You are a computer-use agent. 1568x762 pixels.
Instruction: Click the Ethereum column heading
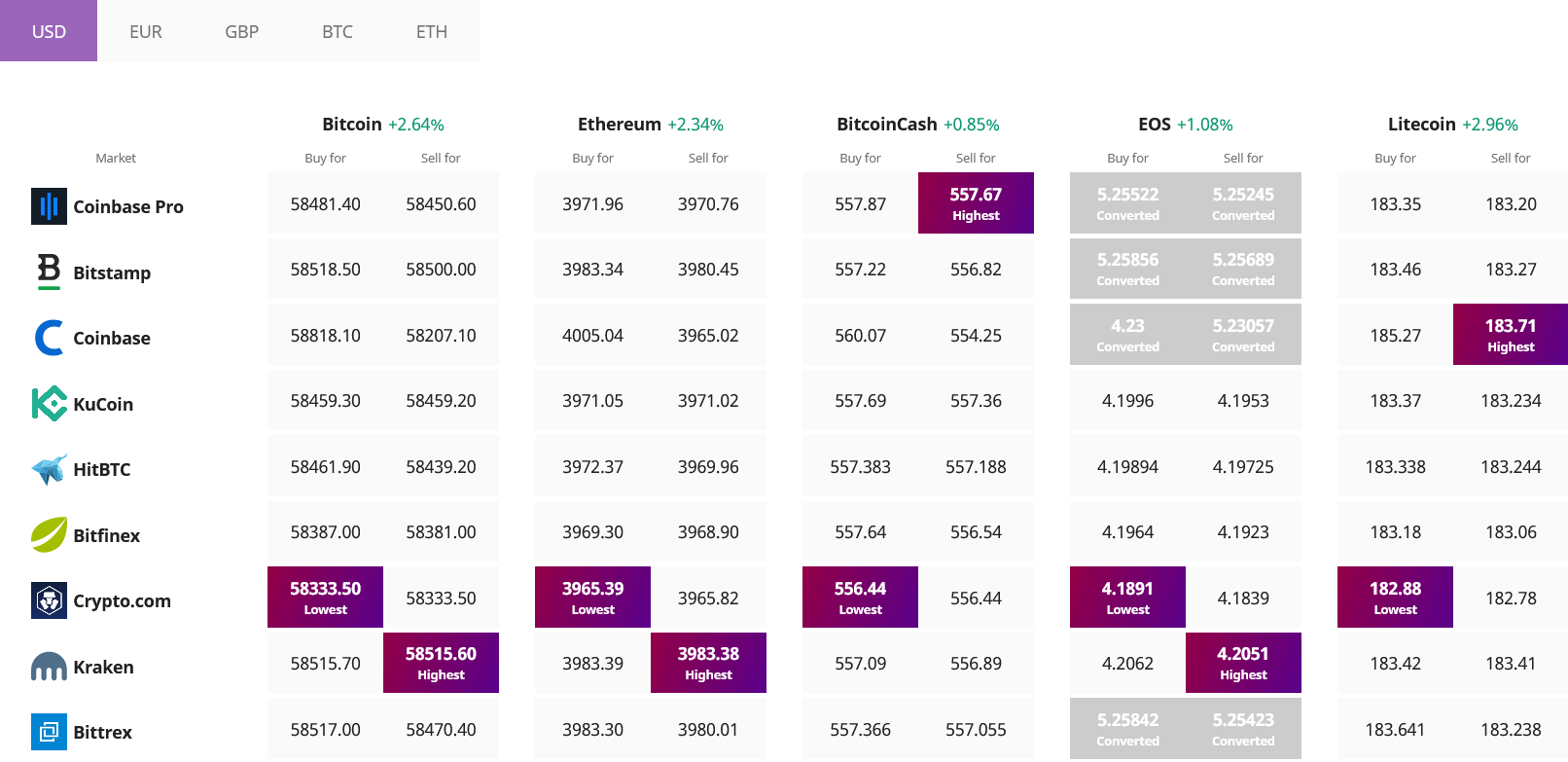620,124
